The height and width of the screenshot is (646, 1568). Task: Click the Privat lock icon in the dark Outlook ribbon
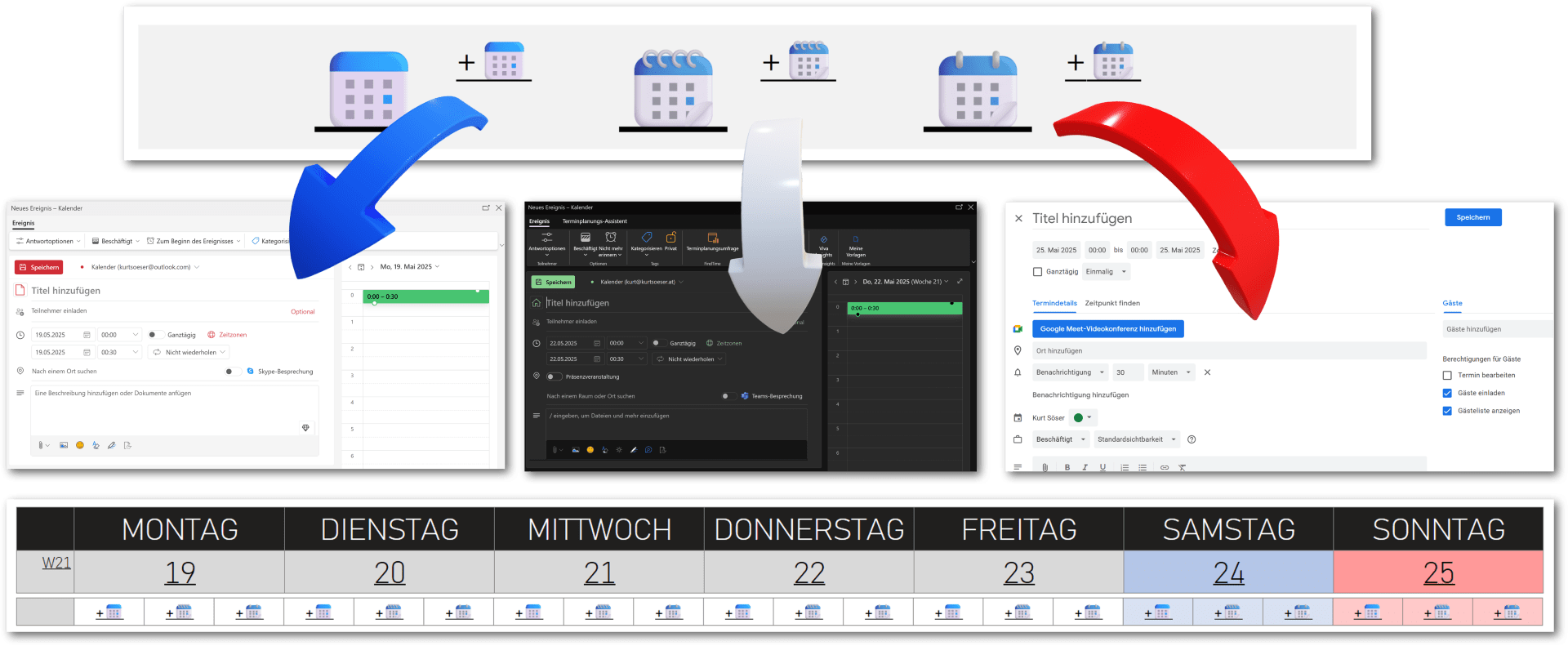click(670, 238)
